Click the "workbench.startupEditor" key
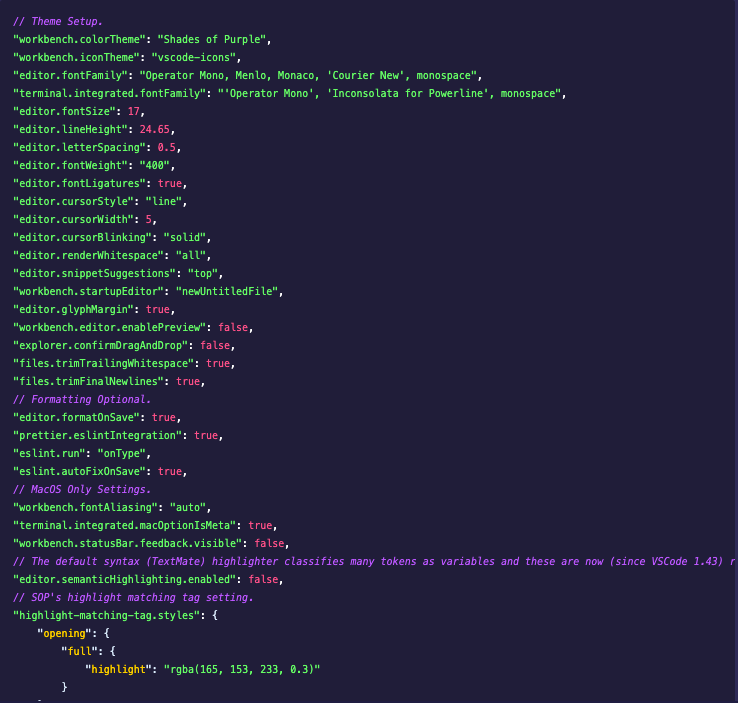This screenshot has width=738, height=703. point(88,291)
